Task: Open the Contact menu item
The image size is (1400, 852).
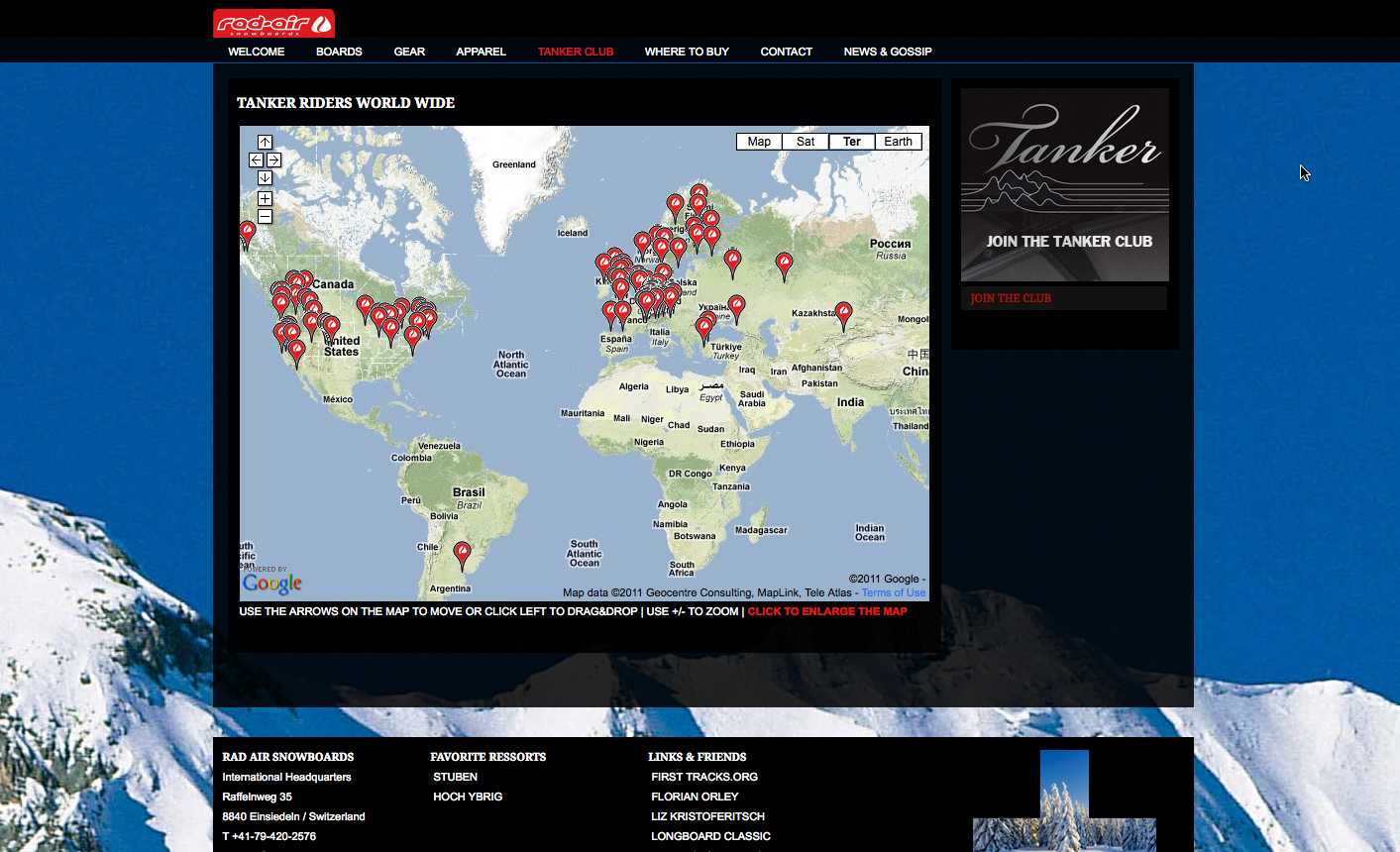Action: [787, 52]
